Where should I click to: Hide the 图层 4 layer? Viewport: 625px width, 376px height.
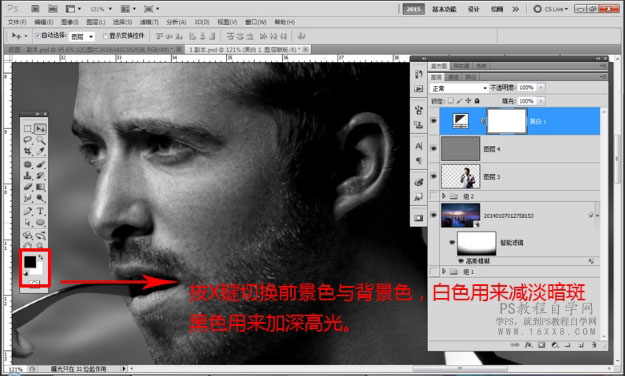434,149
